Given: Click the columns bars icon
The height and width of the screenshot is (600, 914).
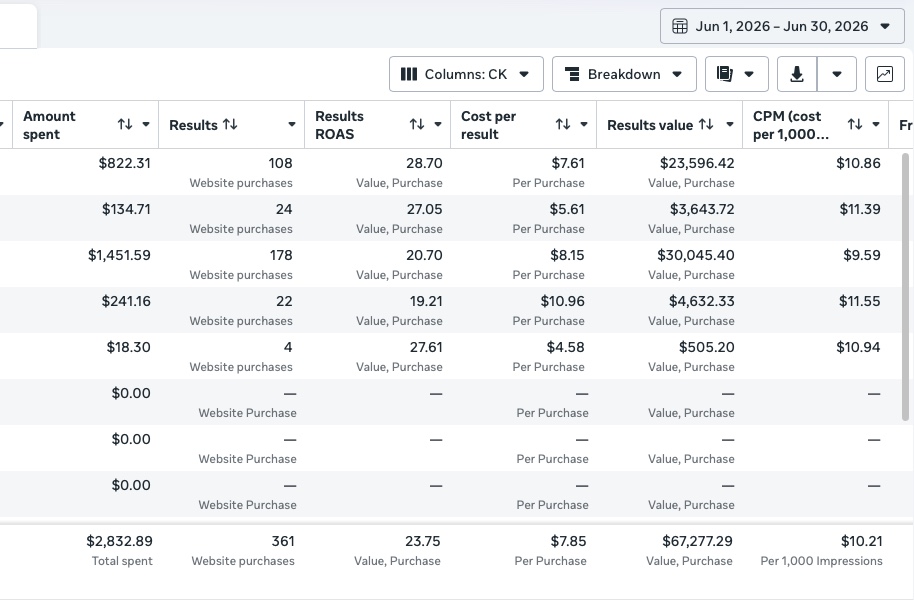Looking at the screenshot, I should 409,74.
